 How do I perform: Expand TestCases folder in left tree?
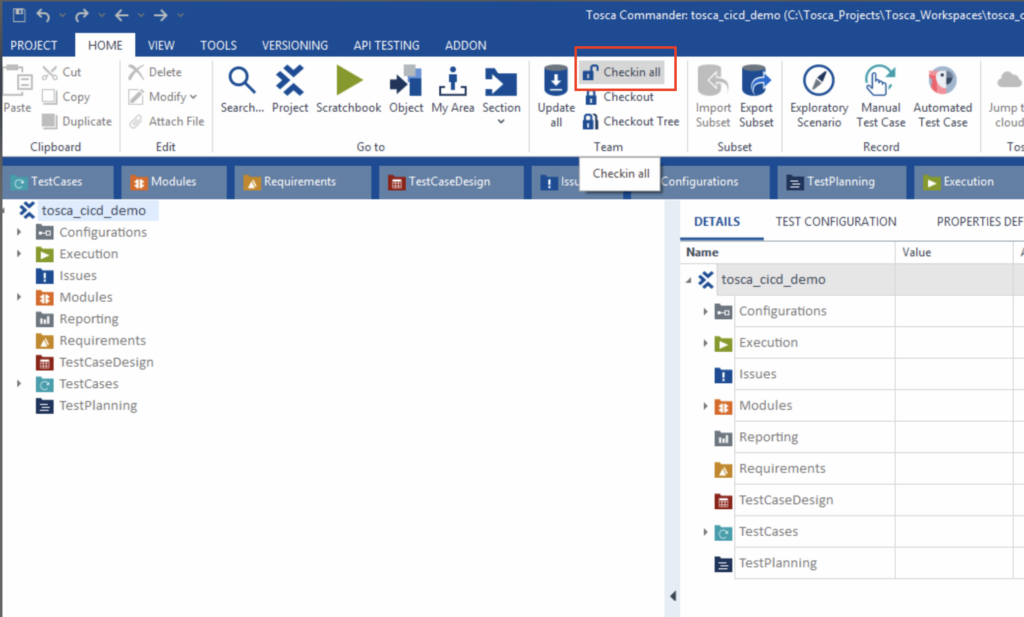[19, 383]
